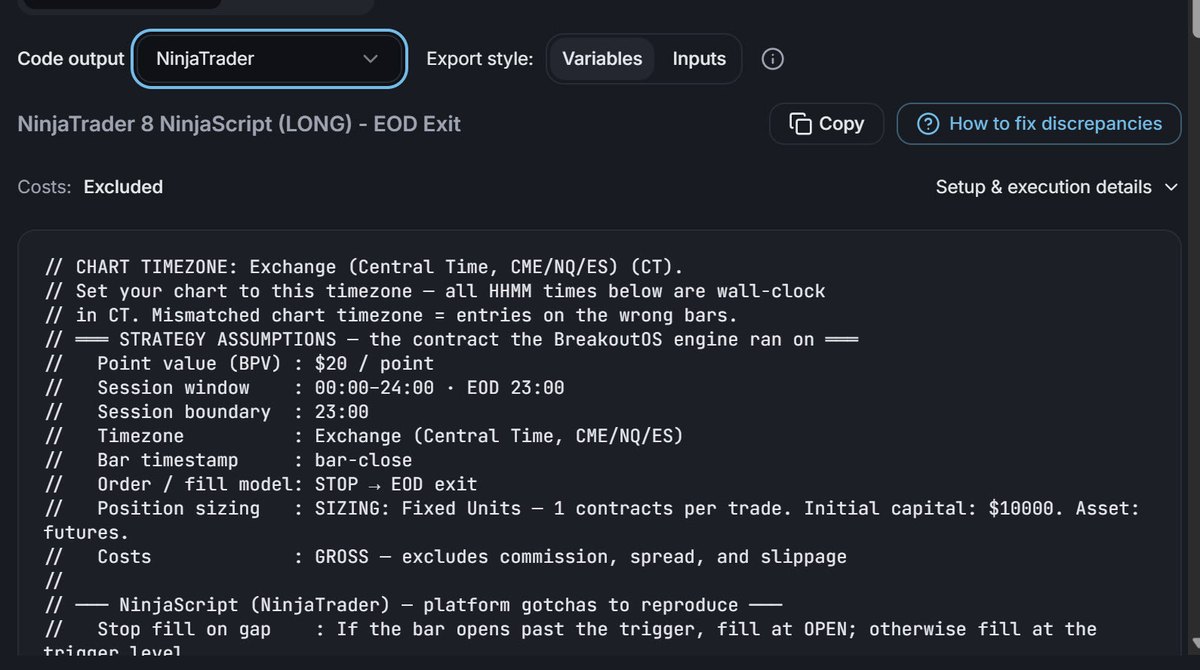This screenshot has height=670, width=1200.
Task: Select the Variables export style
Action: pyautogui.click(x=602, y=59)
